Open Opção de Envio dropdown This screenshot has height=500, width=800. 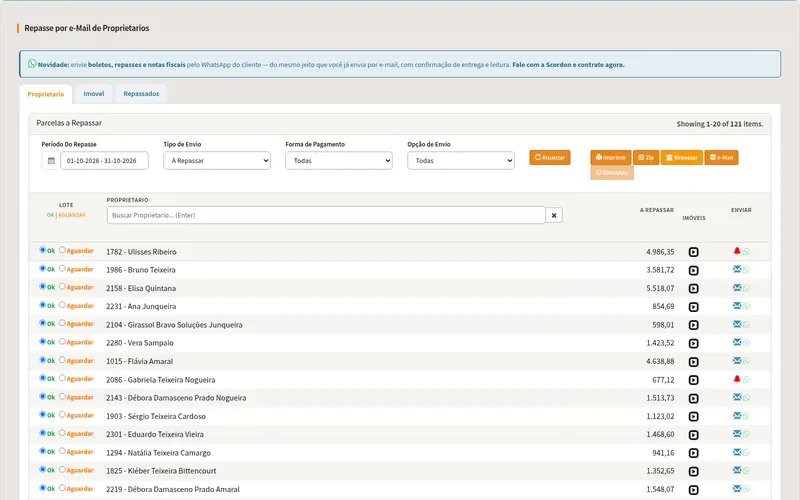click(461, 161)
